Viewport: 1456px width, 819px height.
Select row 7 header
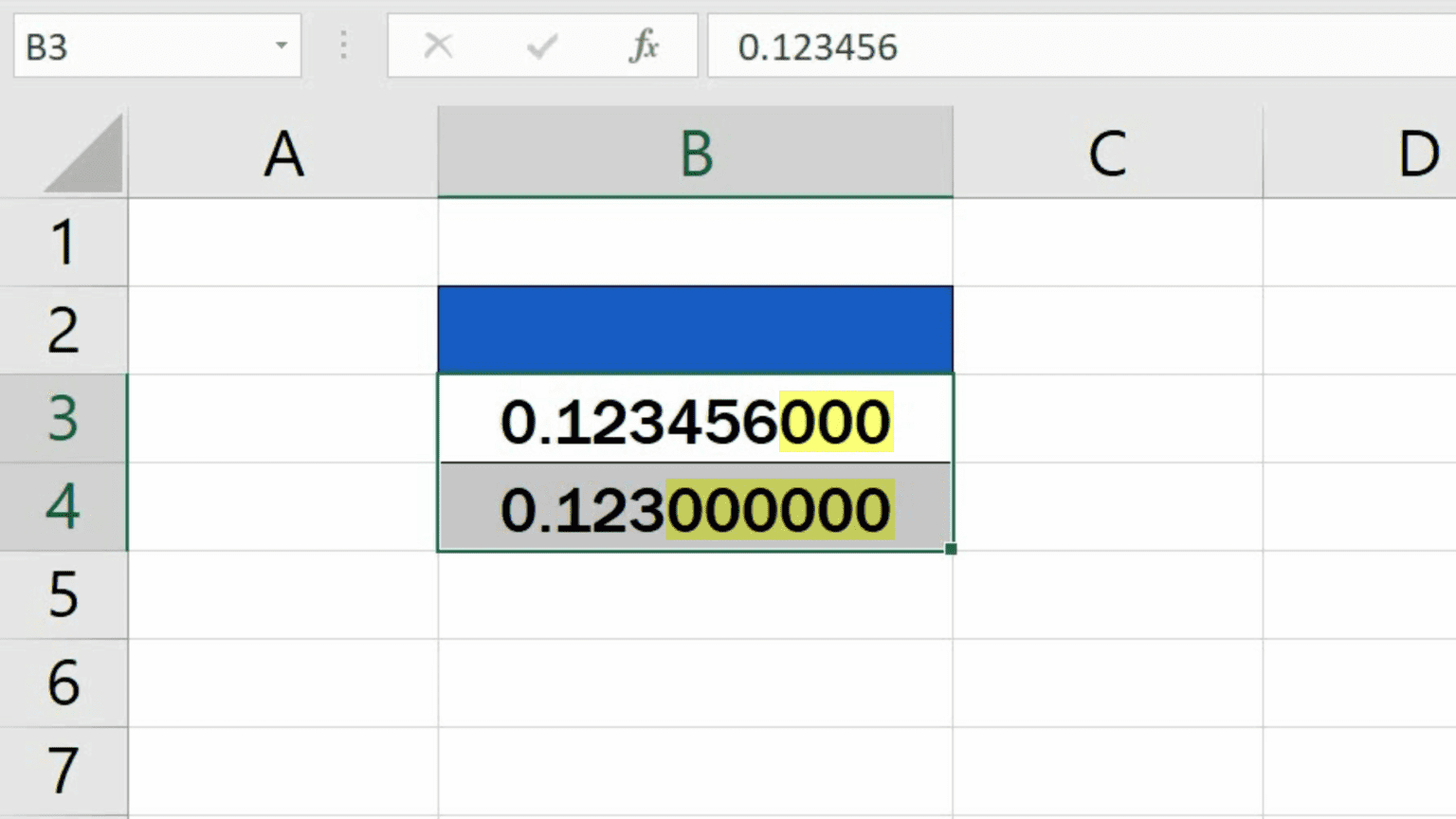[63, 771]
